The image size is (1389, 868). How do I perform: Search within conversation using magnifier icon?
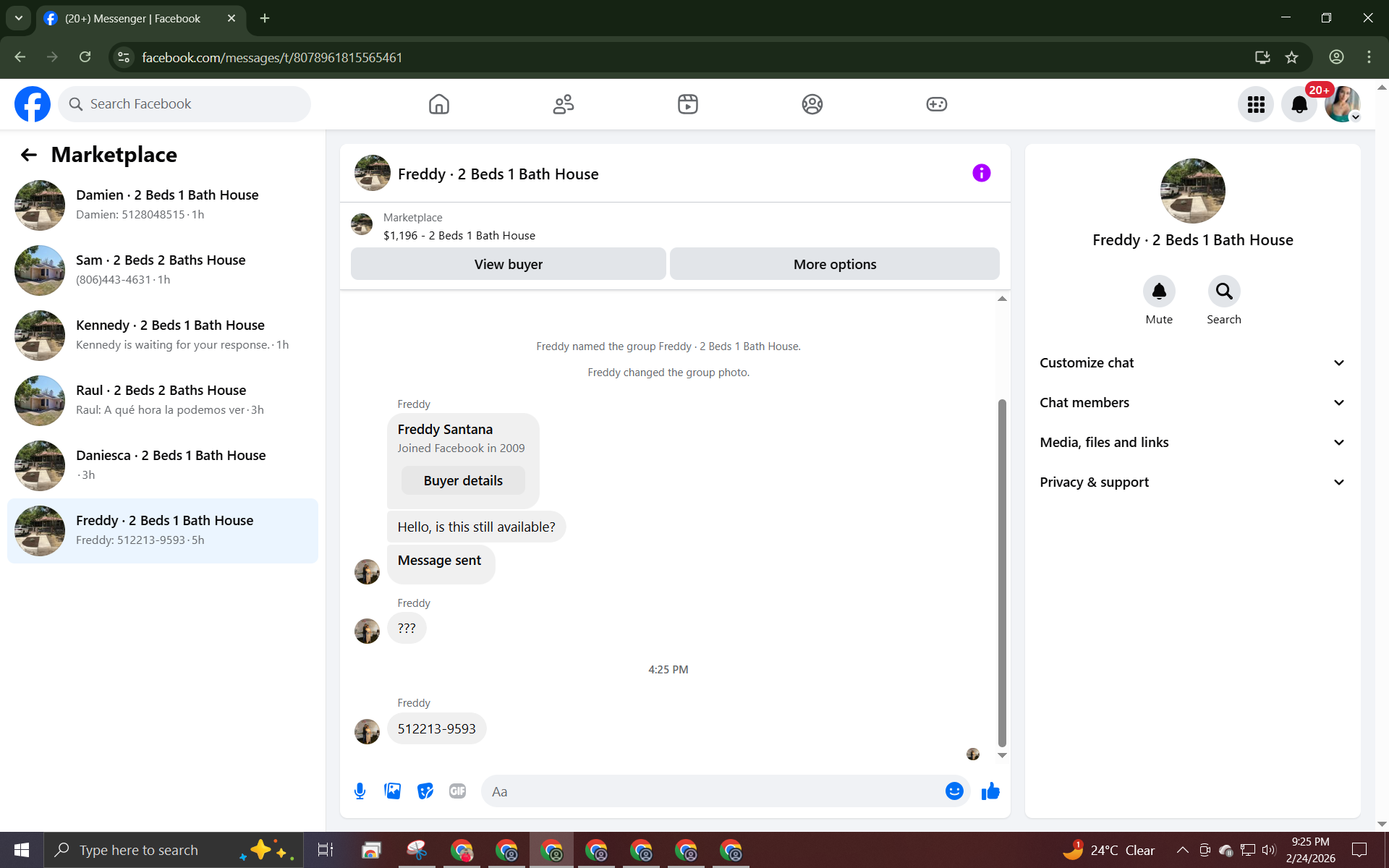click(x=1223, y=292)
